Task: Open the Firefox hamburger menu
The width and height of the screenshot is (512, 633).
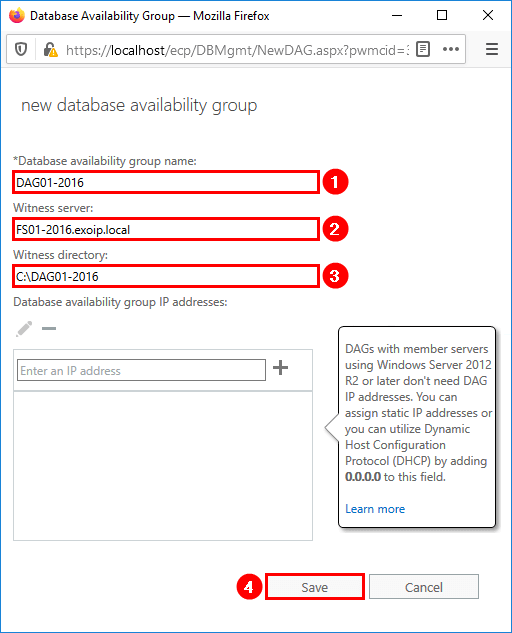Action: (491, 49)
